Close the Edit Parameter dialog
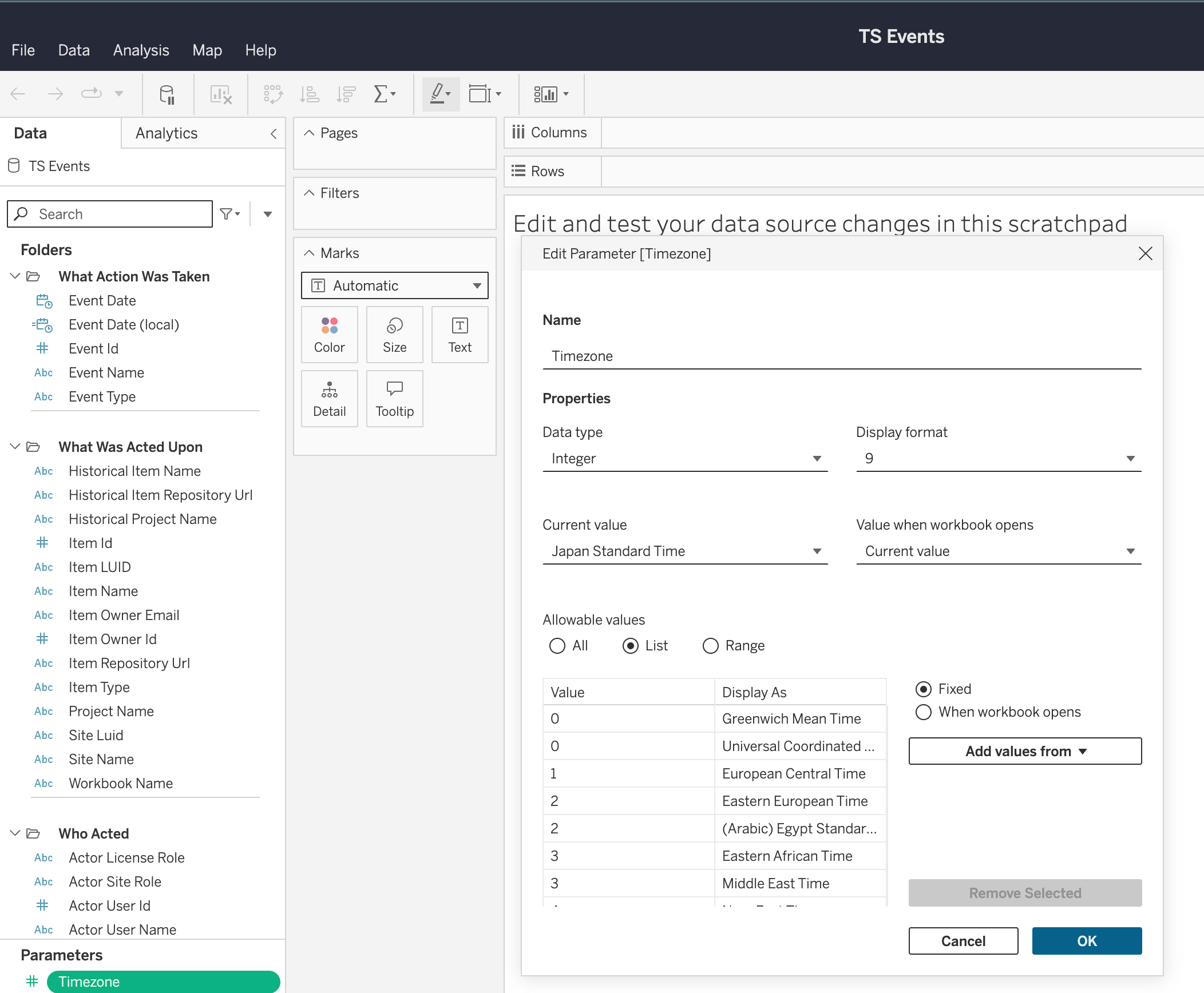Image resolution: width=1204 pixels, height=993 pixels. tap(1145, 253)
